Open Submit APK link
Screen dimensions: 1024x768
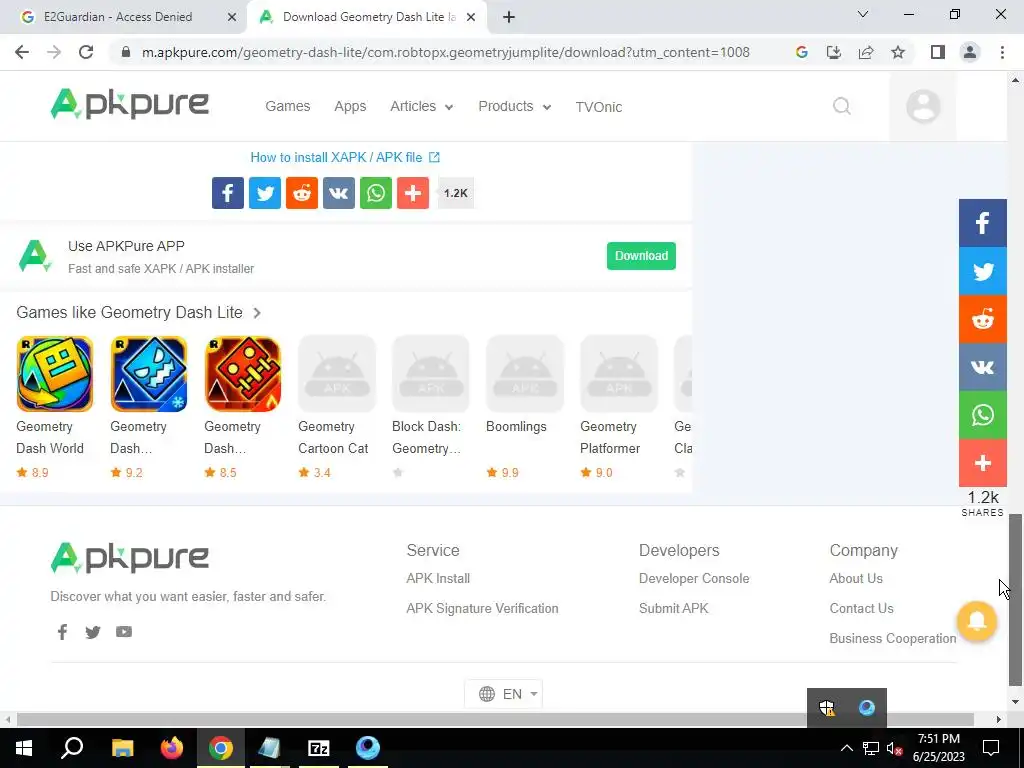[674, 609]
